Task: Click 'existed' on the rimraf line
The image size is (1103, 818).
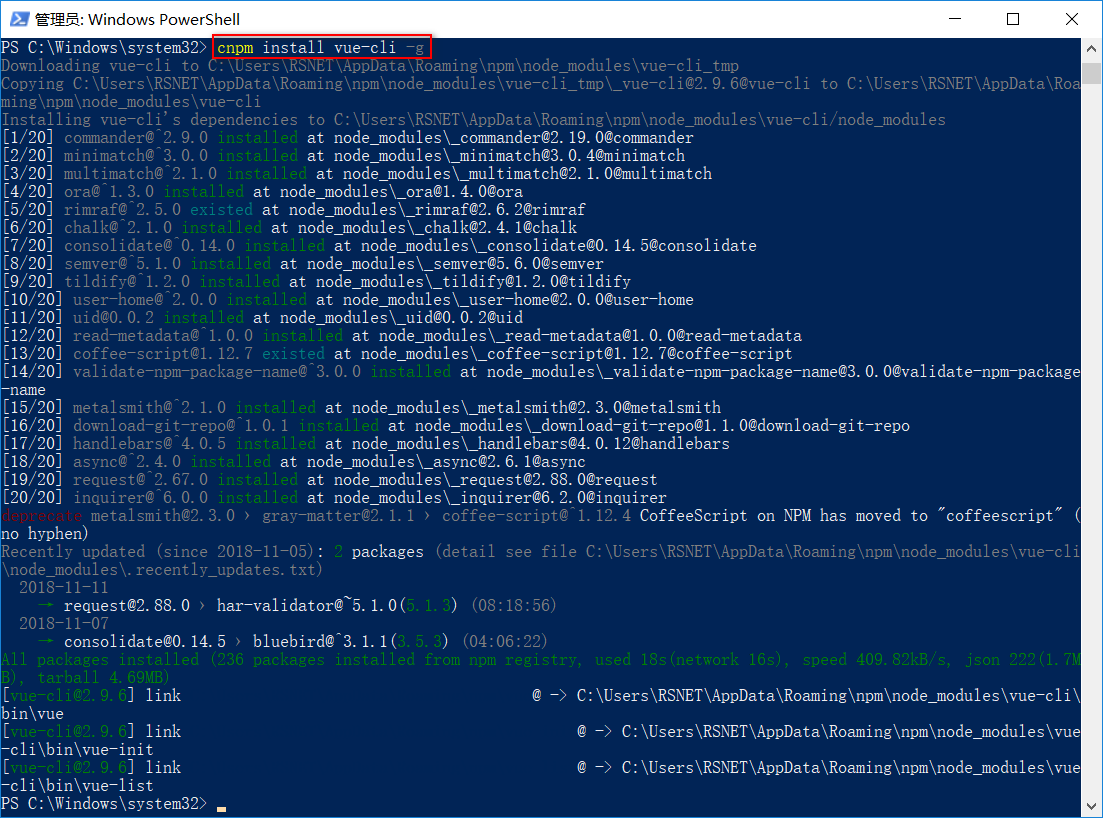Action: (x=221, y=210)
